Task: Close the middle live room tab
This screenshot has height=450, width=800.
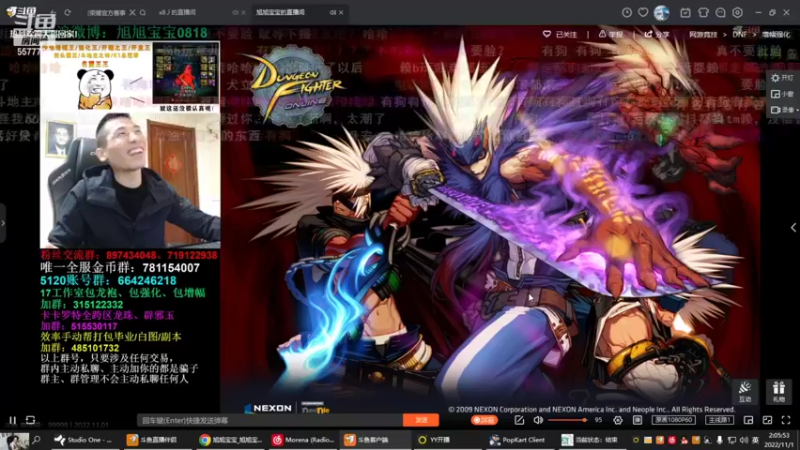Action: [x=243, y=12]
